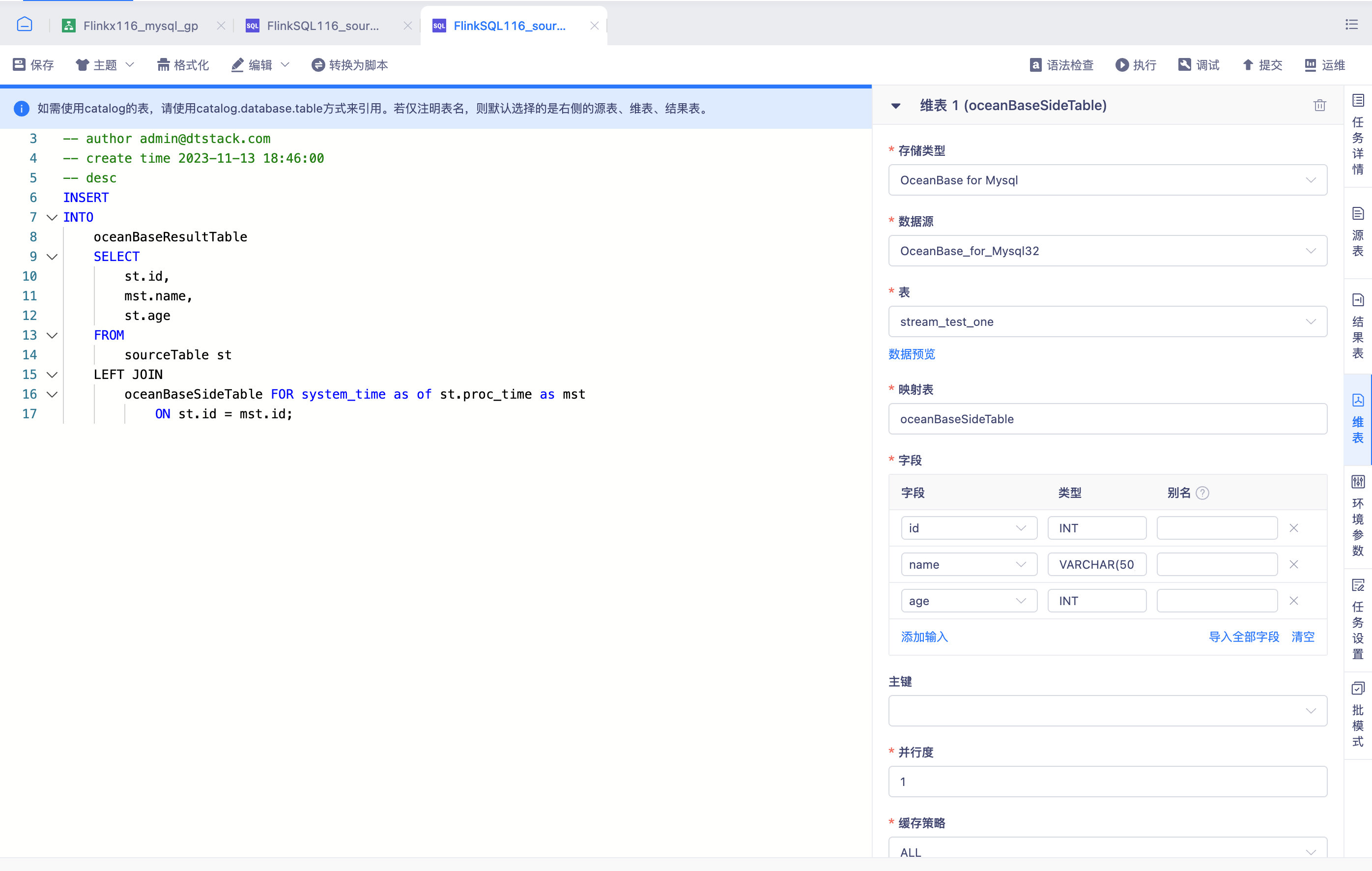Image resolution: width=1372 pixels, height=871 pixels.
Task: Click the 'ON st.id = mst.id;' line
Action: coord(224,414)
